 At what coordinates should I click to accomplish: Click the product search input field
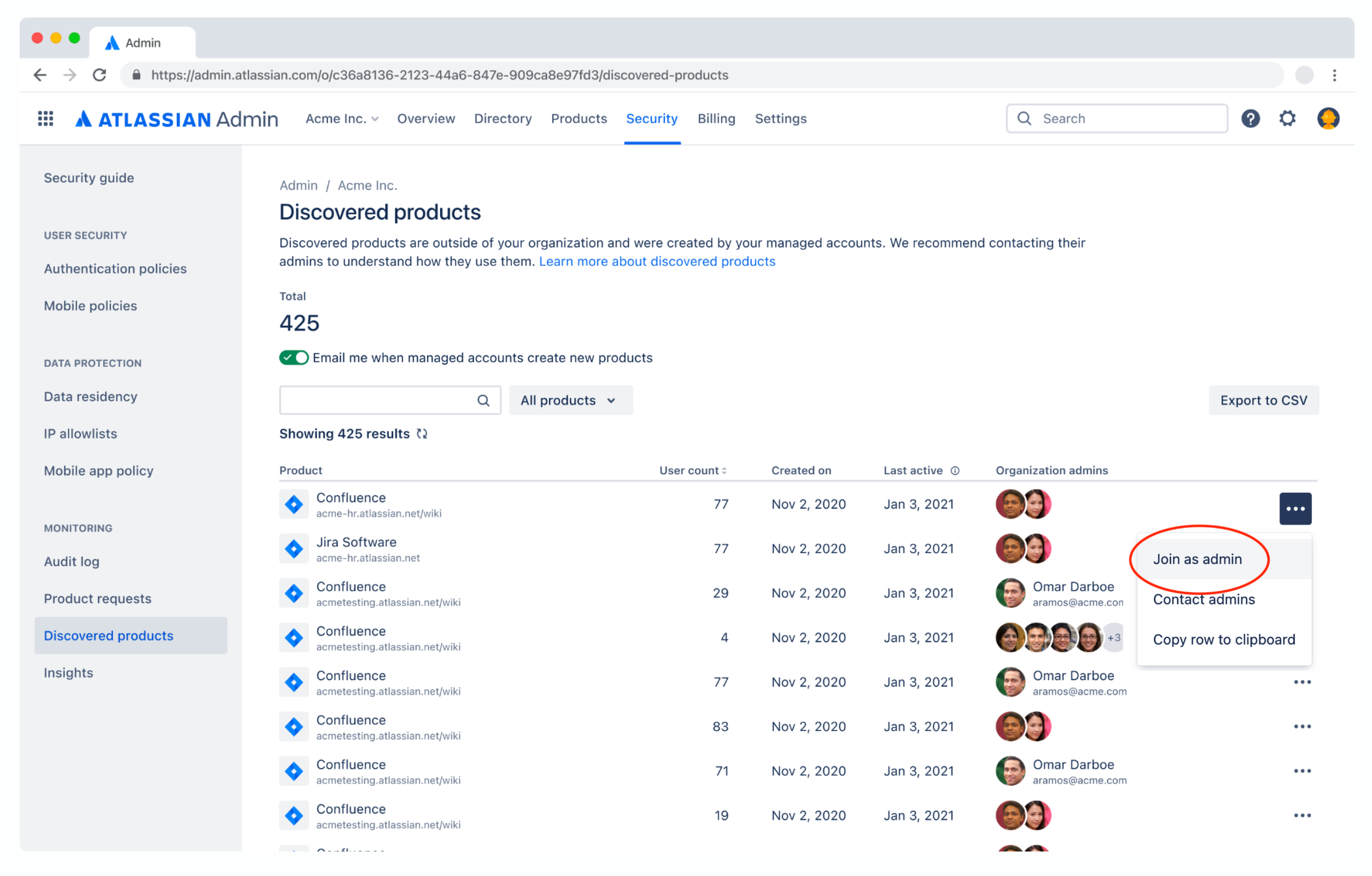pos(376,400)
